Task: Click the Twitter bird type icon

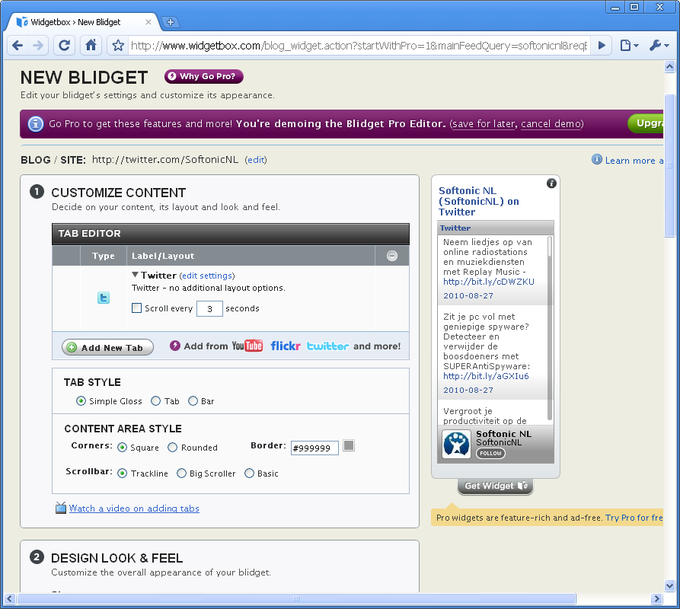Action: pos(103,298)
